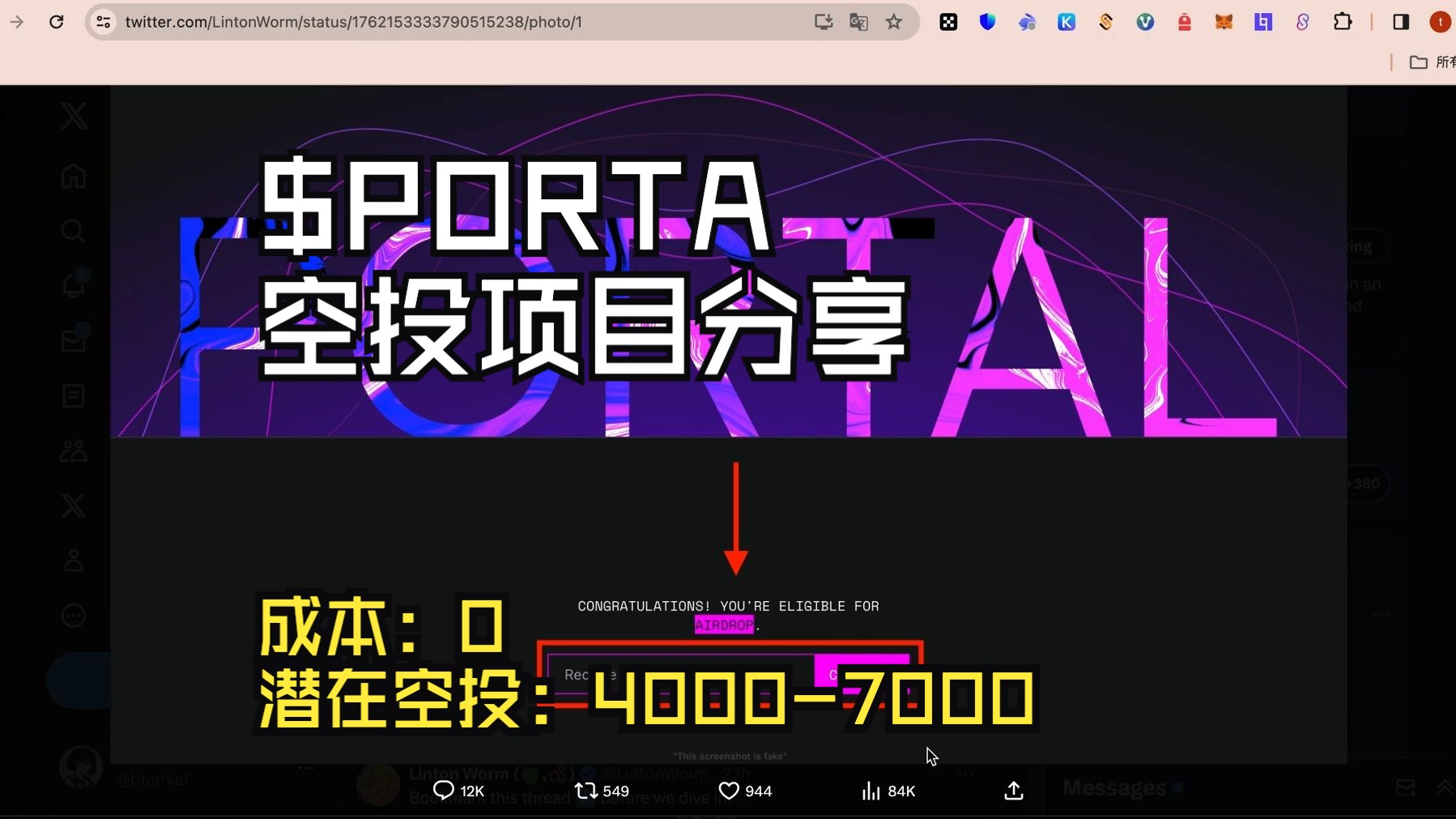Click the enlarged PORTAL tweet photo

pos(729,424)
